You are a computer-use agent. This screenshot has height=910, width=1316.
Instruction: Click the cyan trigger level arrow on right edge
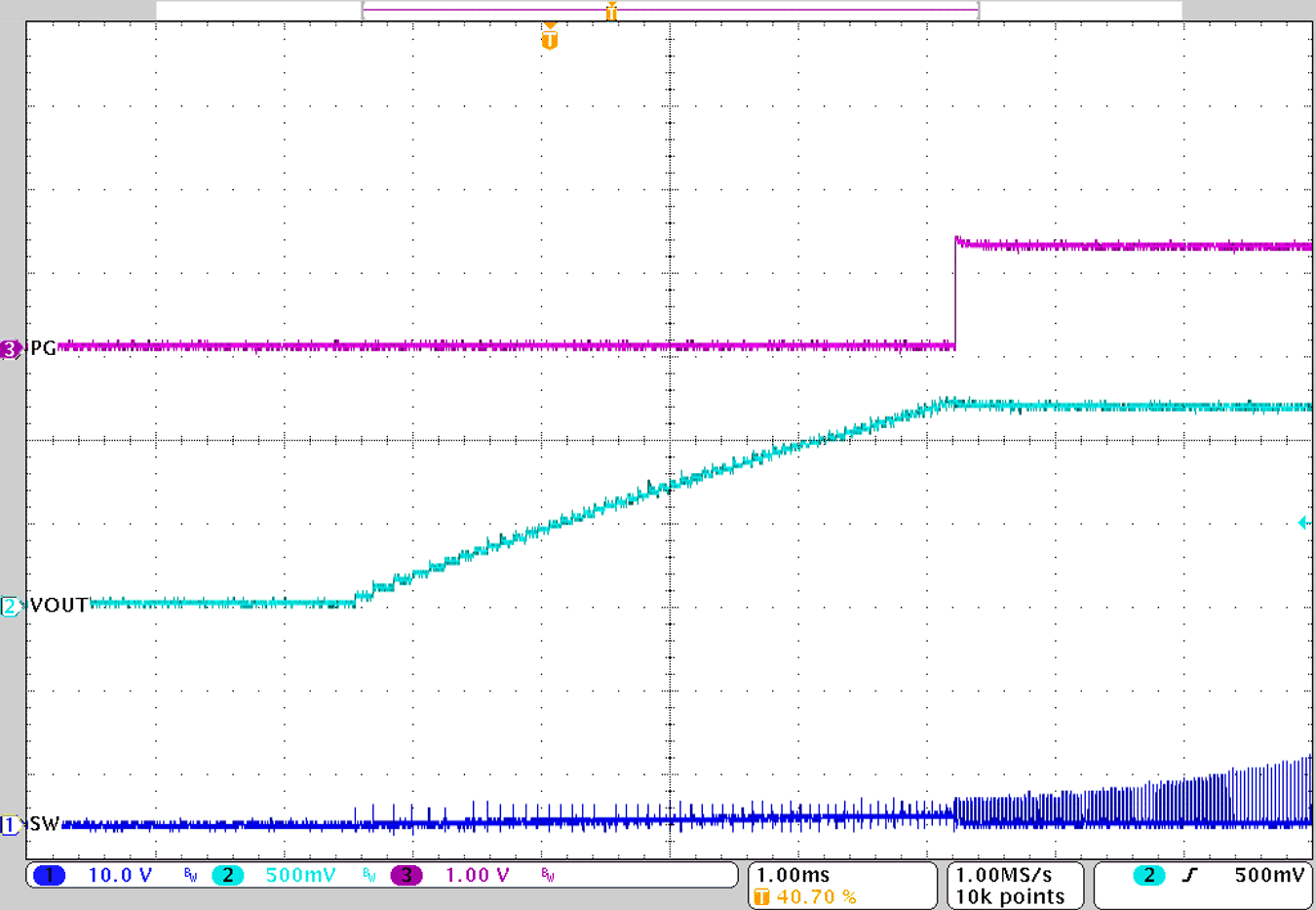[1306, 523]
